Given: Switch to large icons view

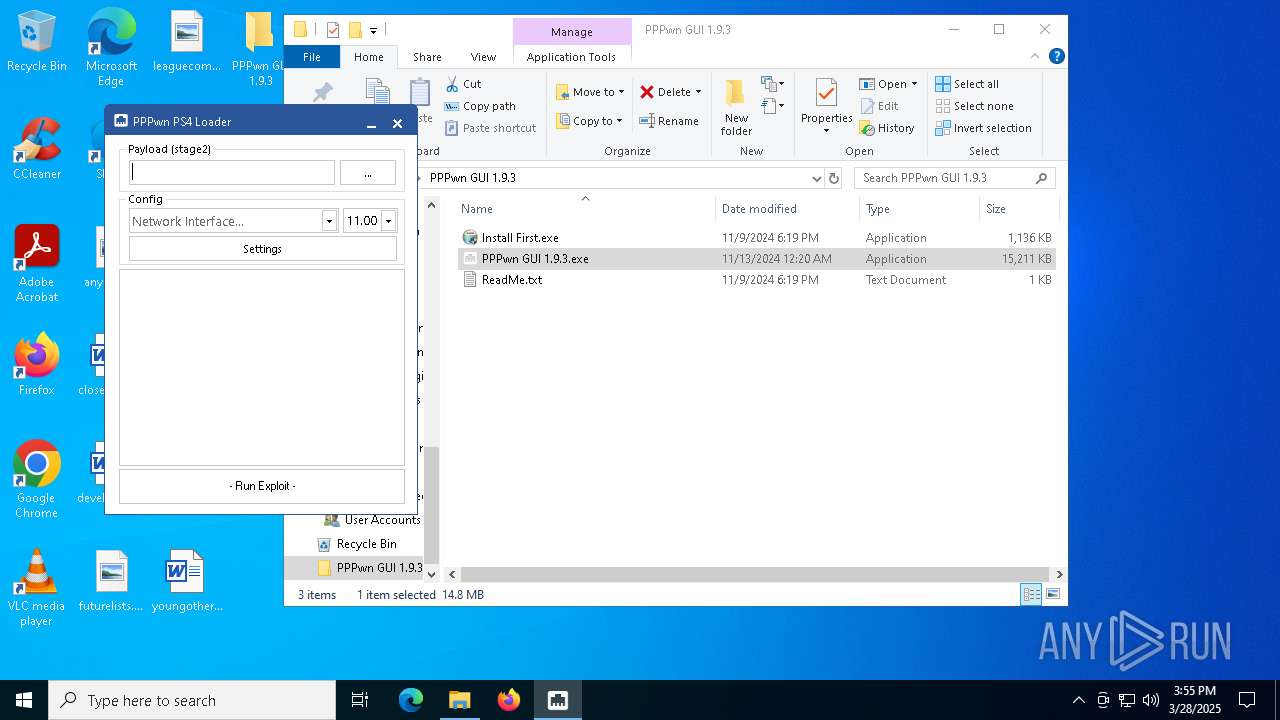Looking at the screenshot, I should point(1052,594).
